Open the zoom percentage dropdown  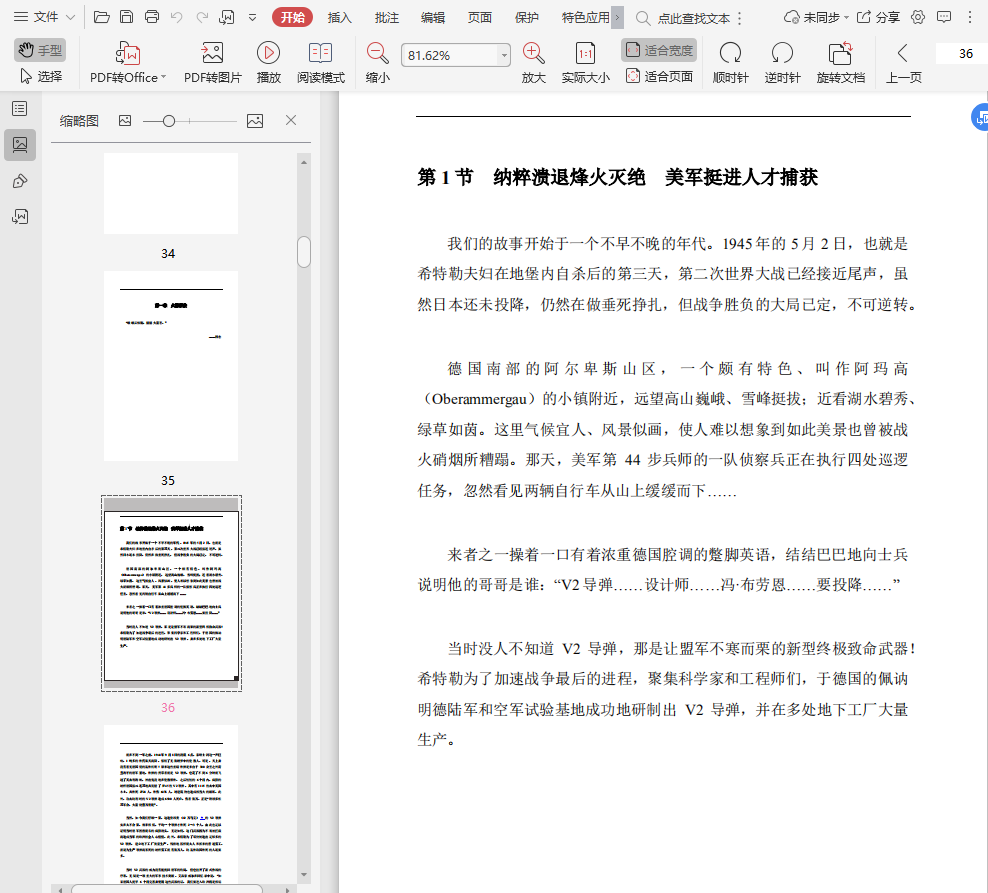[504, 56]
